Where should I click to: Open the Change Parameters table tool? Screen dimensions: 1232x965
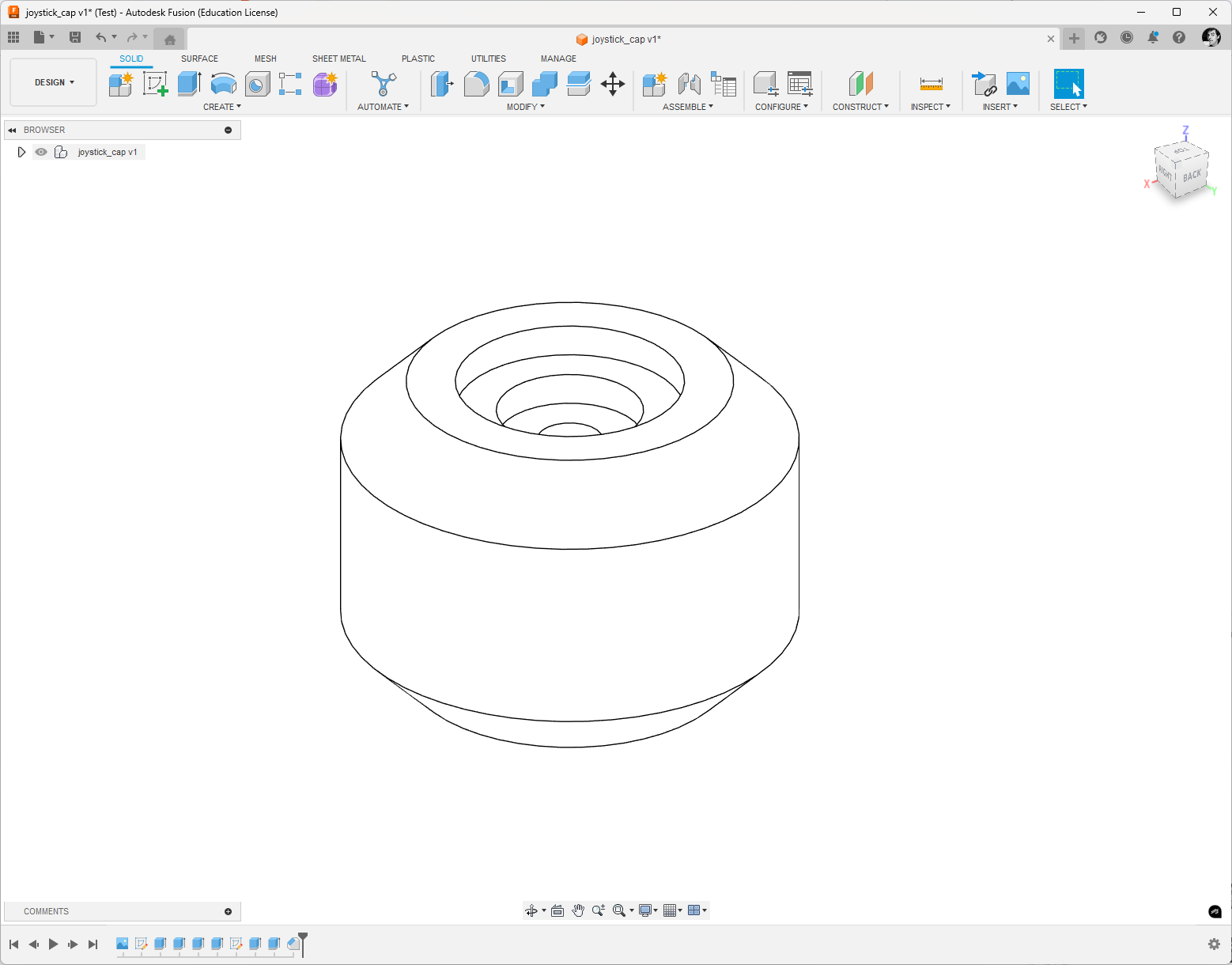[x=800, y=84]
